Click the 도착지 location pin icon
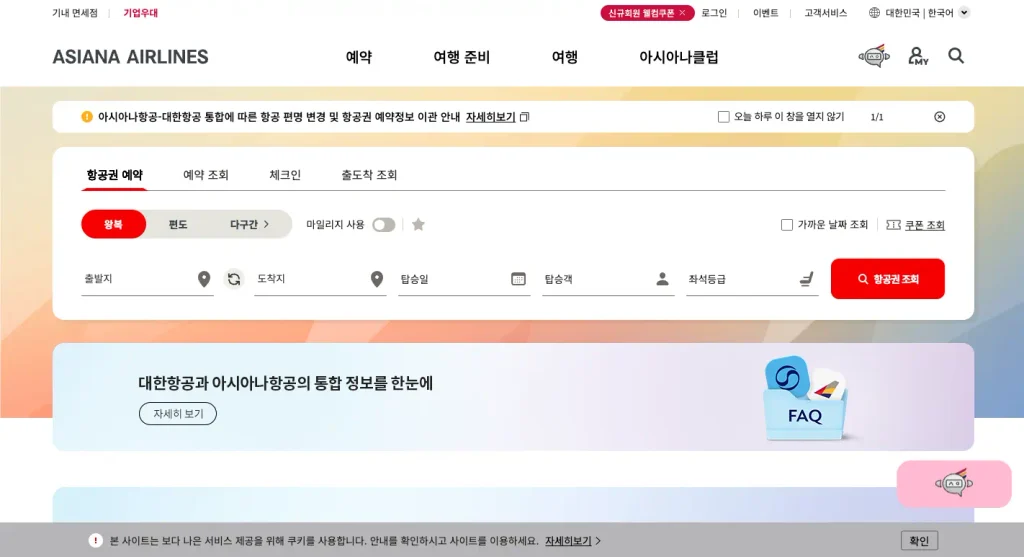Viewport: 1024px width, 557px height. 377,279
